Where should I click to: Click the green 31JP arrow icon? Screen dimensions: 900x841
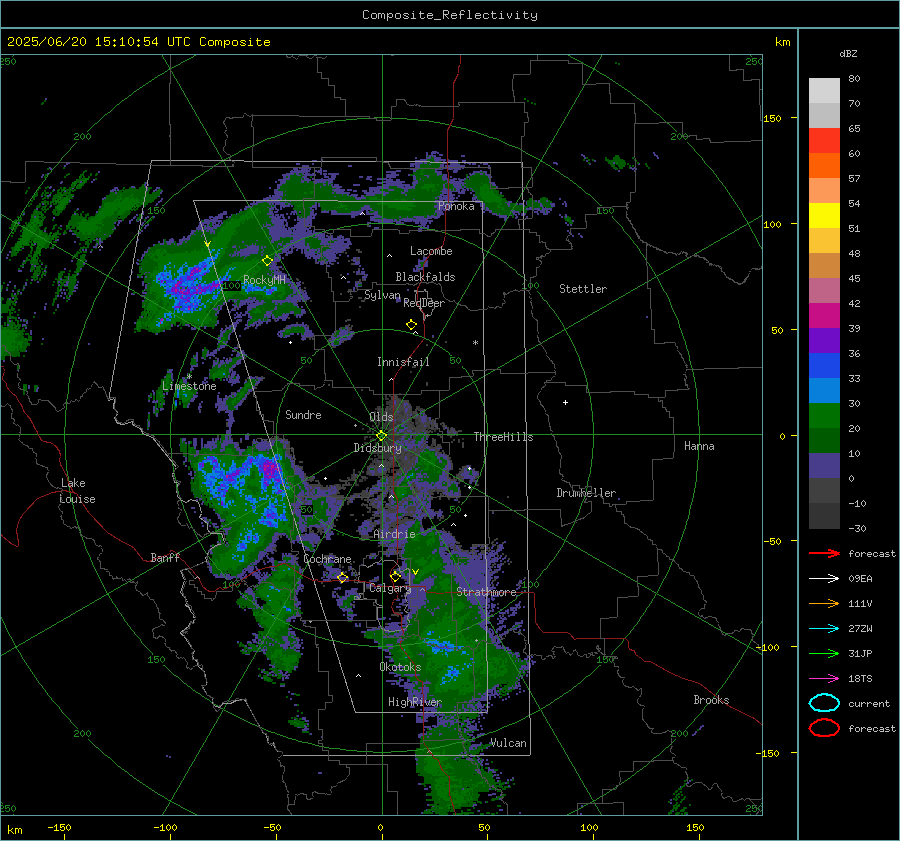click(824, 653)
